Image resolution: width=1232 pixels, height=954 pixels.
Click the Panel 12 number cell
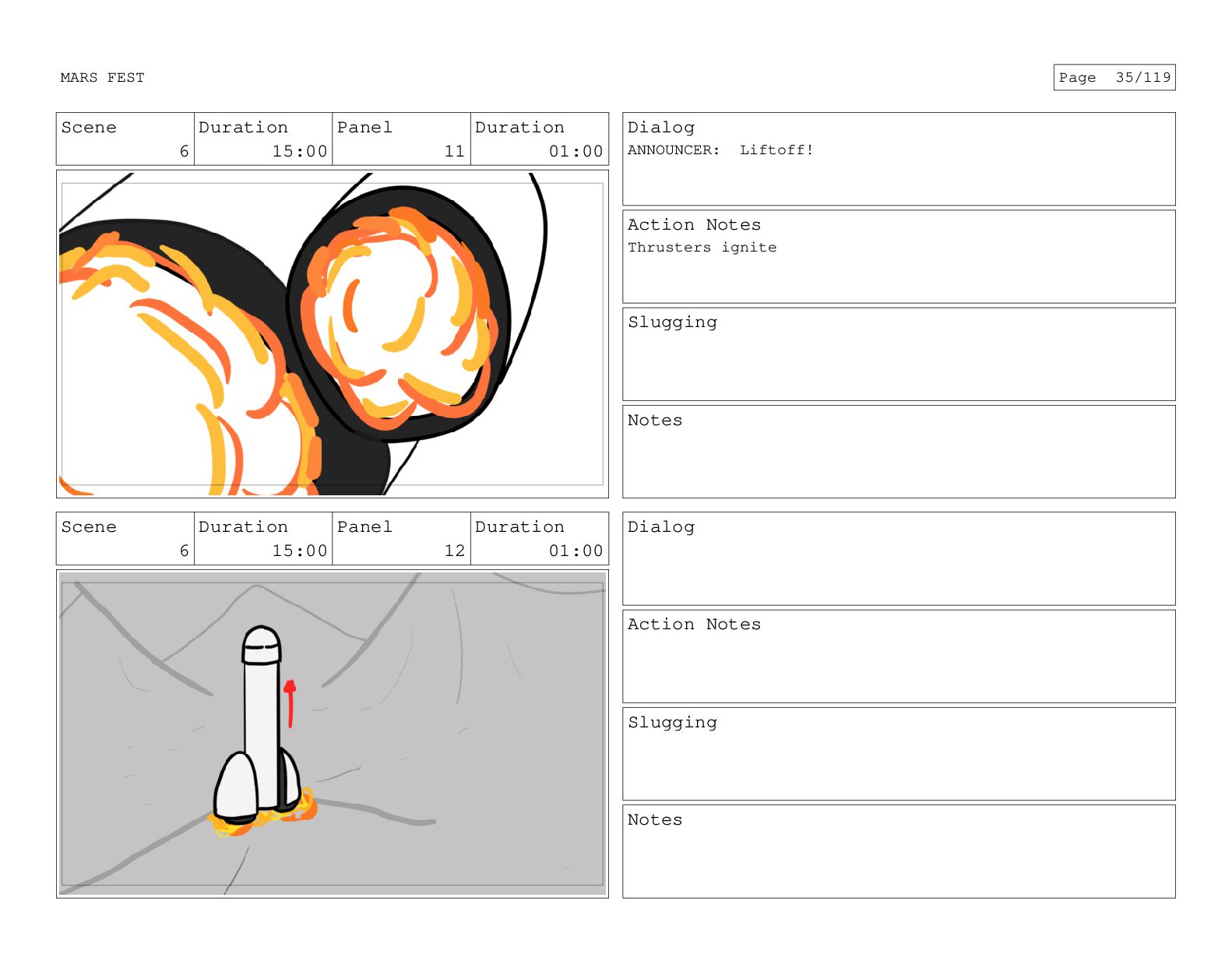(401, 539)
